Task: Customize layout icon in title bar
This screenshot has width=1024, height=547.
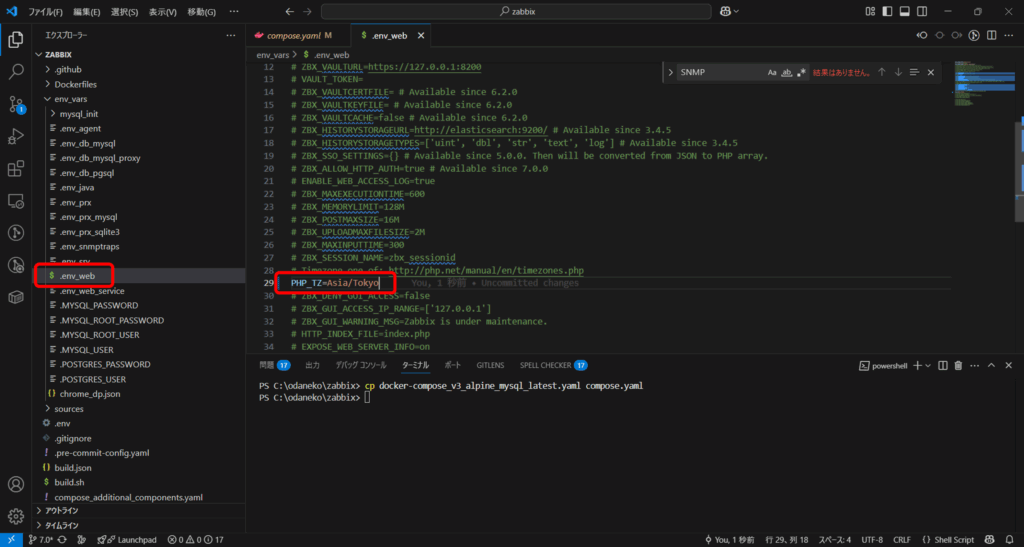Action: tap(870, 12)
